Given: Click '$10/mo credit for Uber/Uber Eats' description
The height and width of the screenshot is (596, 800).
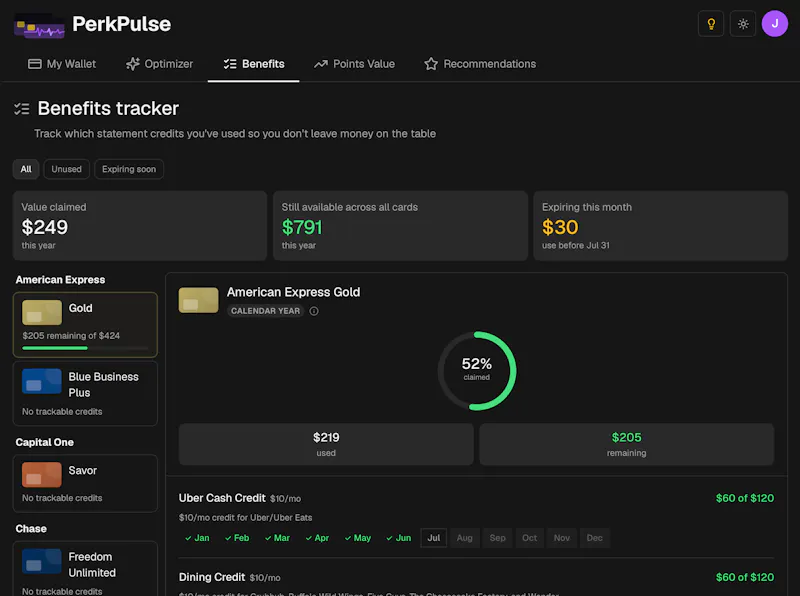Looking at the screenshot, I should coord(245,517).
